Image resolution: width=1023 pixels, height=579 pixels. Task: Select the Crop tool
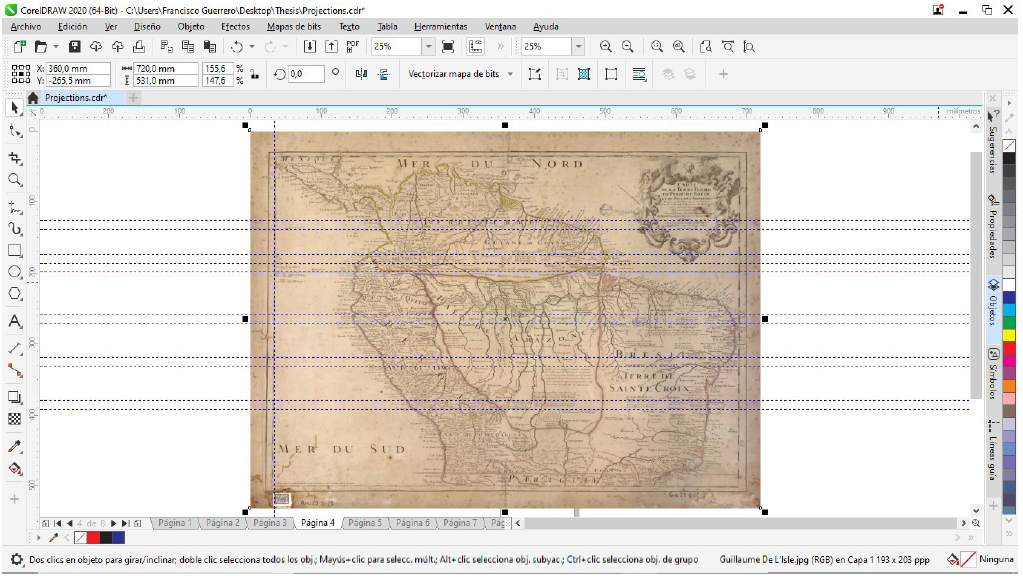(15, 158)
